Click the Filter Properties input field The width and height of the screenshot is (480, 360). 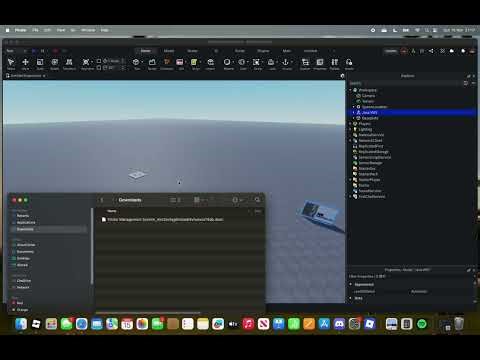coord(410,276)
